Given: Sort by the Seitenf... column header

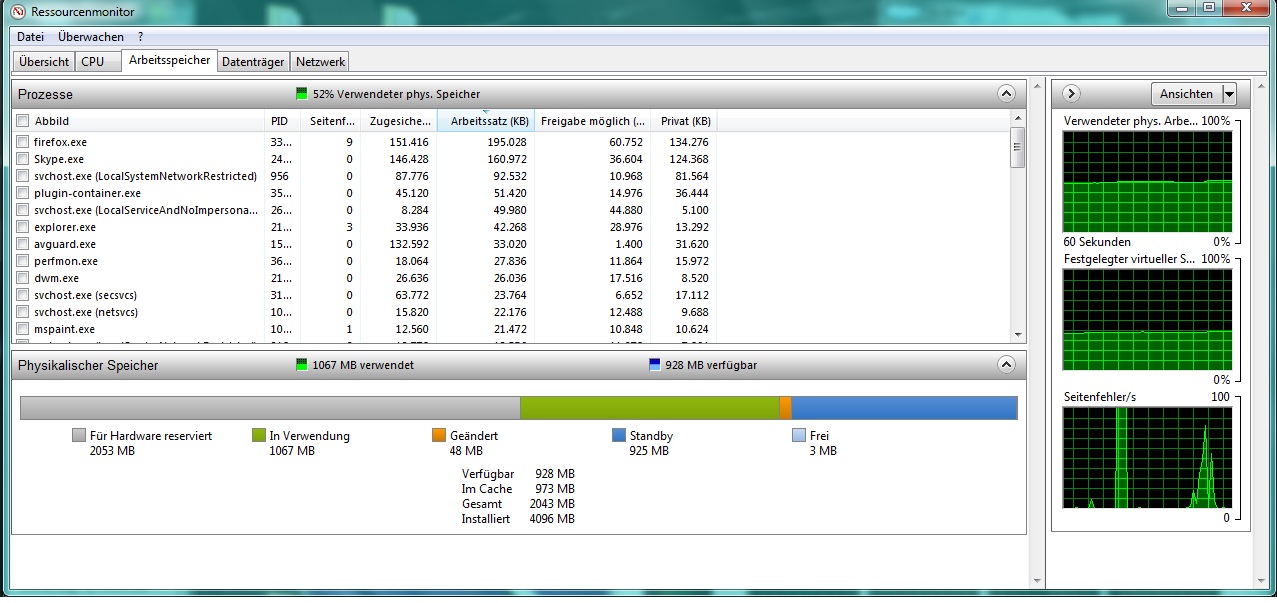Looking at the screenshot, I should (x=331, y=121).
